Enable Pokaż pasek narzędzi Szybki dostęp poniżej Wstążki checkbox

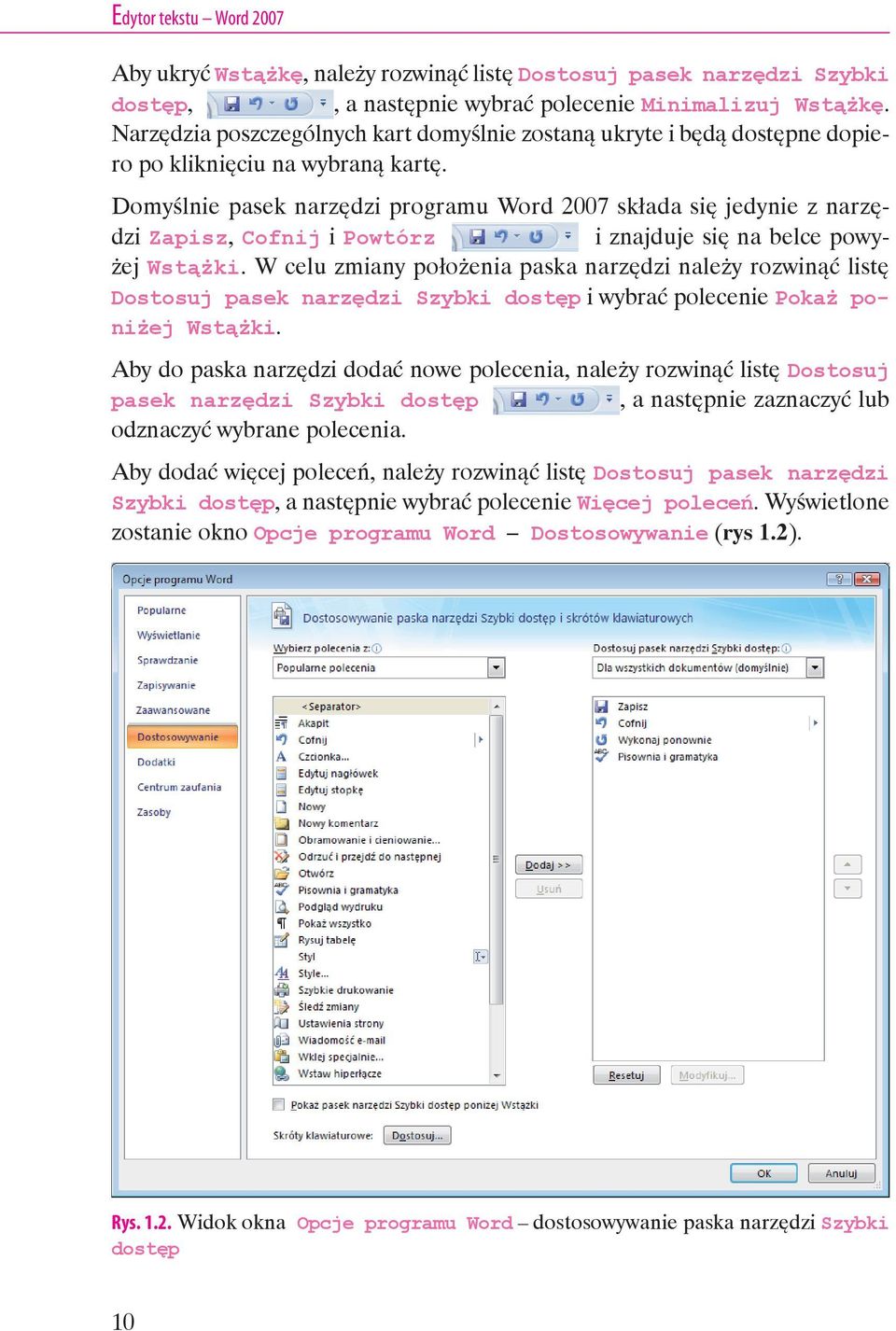pos(278,1105)
